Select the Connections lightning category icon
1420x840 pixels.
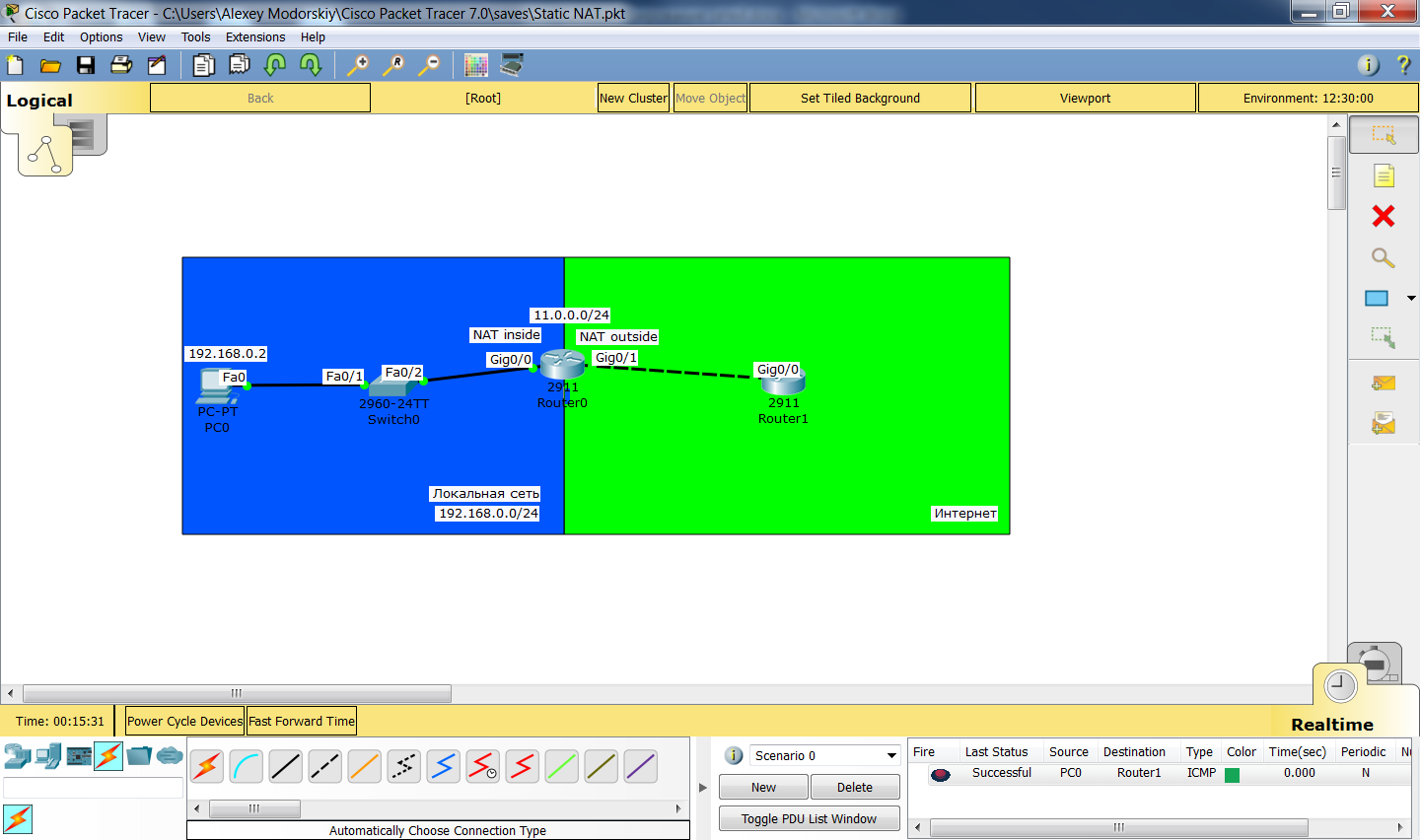point(108,756)
